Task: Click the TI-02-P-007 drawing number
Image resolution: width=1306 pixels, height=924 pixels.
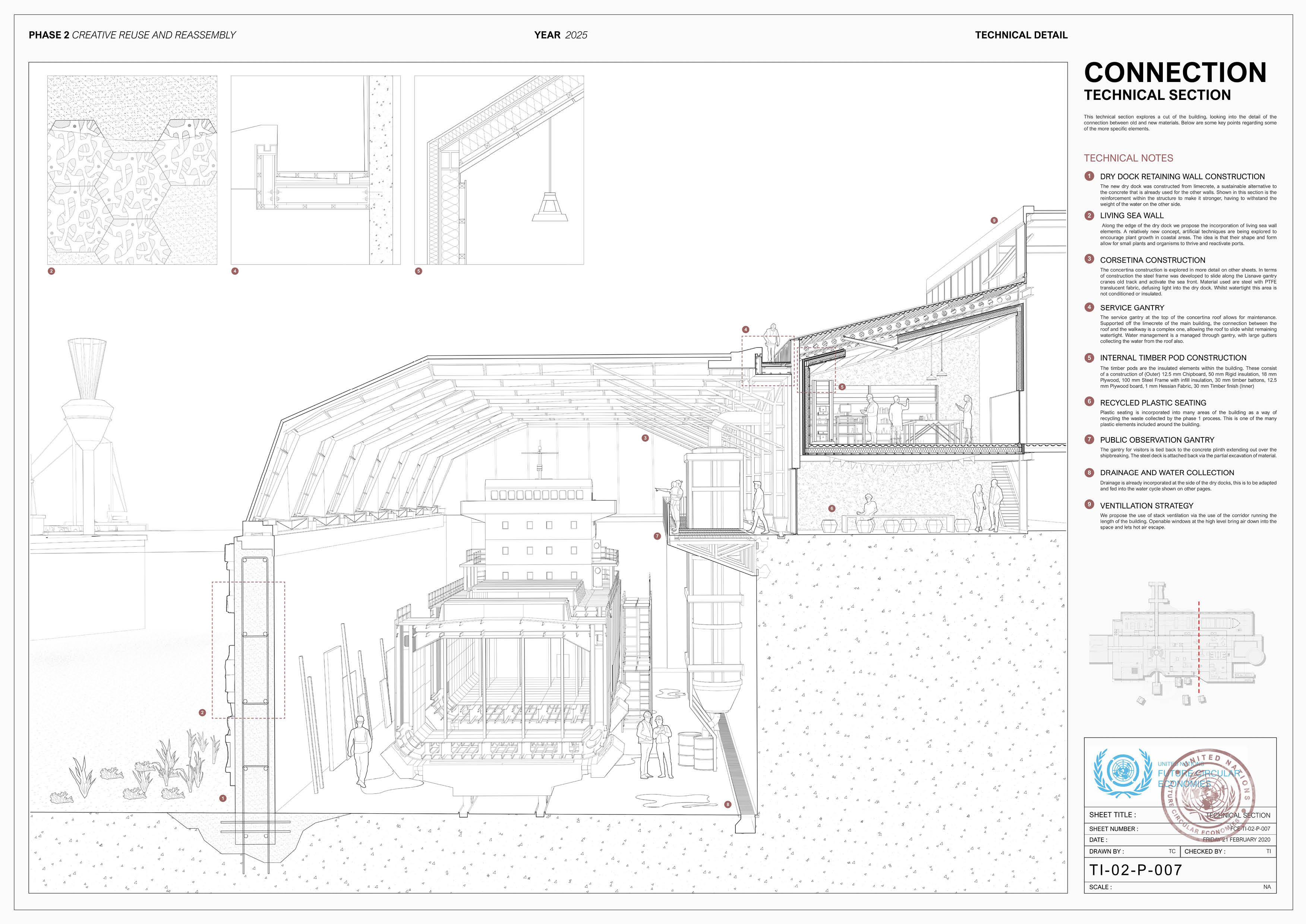Action: tap(1135, 870)
